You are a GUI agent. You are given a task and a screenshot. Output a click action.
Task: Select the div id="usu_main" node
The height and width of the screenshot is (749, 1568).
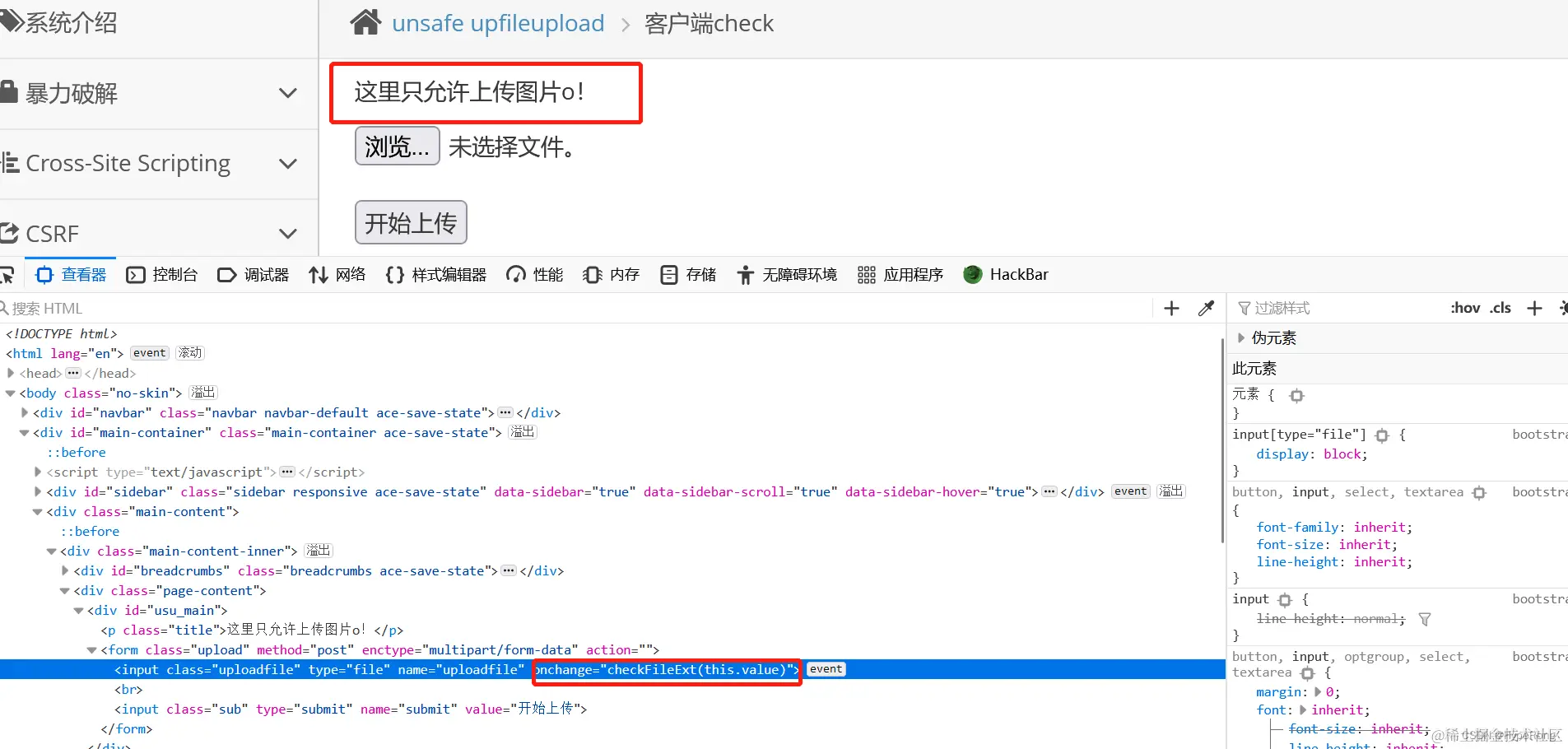click(x=157, y=611)
